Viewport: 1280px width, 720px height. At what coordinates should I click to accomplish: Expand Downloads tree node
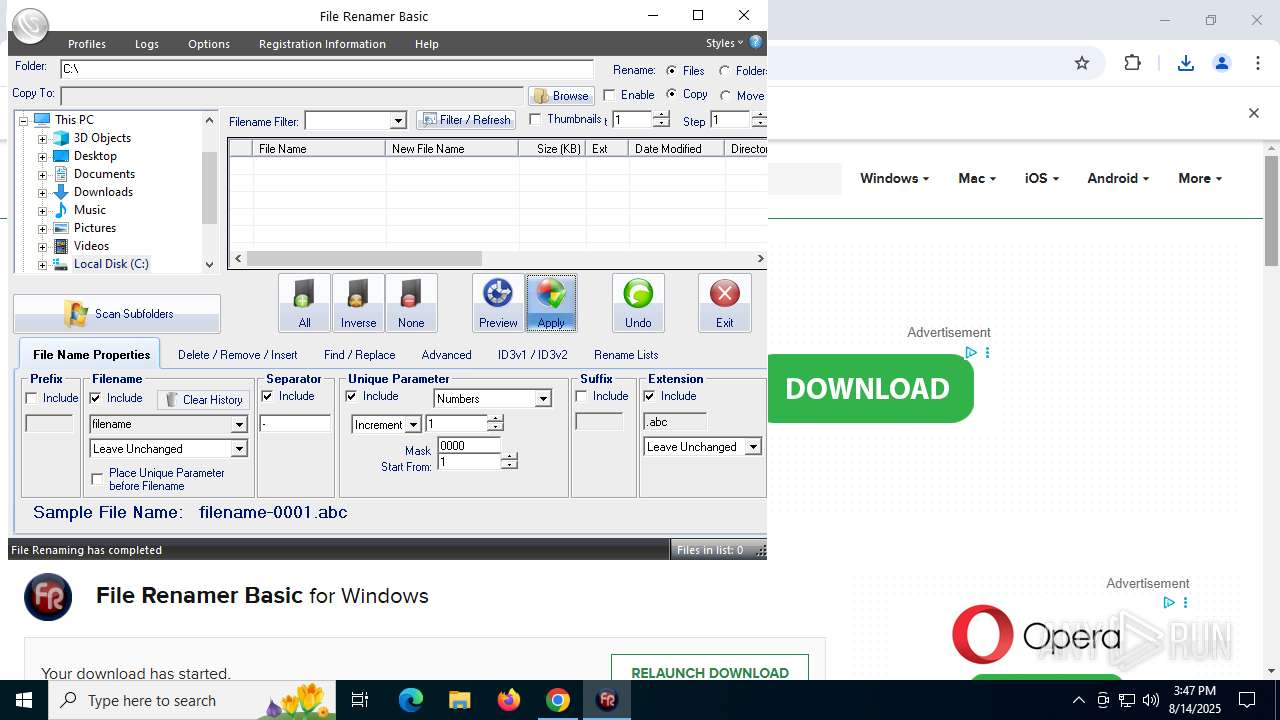click(x=43, y=192)
